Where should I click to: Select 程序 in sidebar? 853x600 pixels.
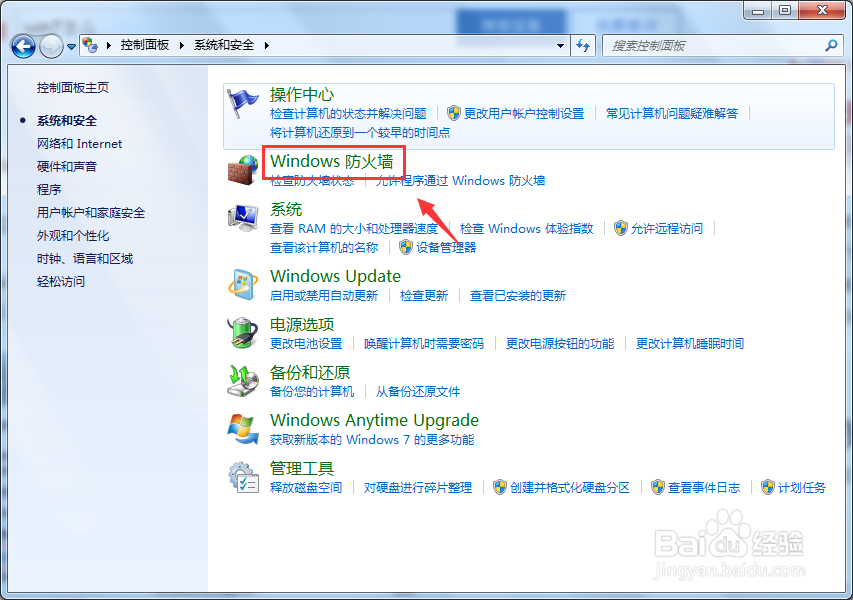49,189
